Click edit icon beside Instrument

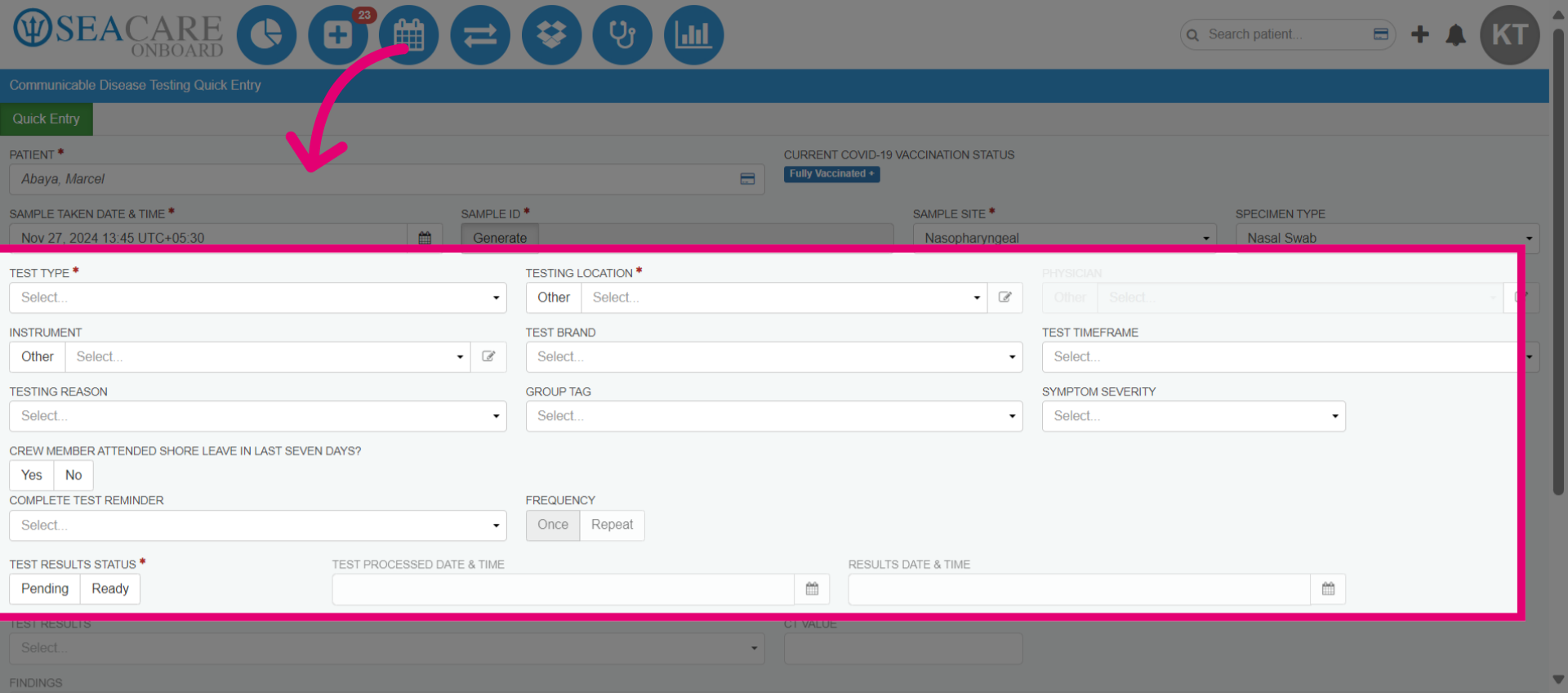click(x=488, y=356)
